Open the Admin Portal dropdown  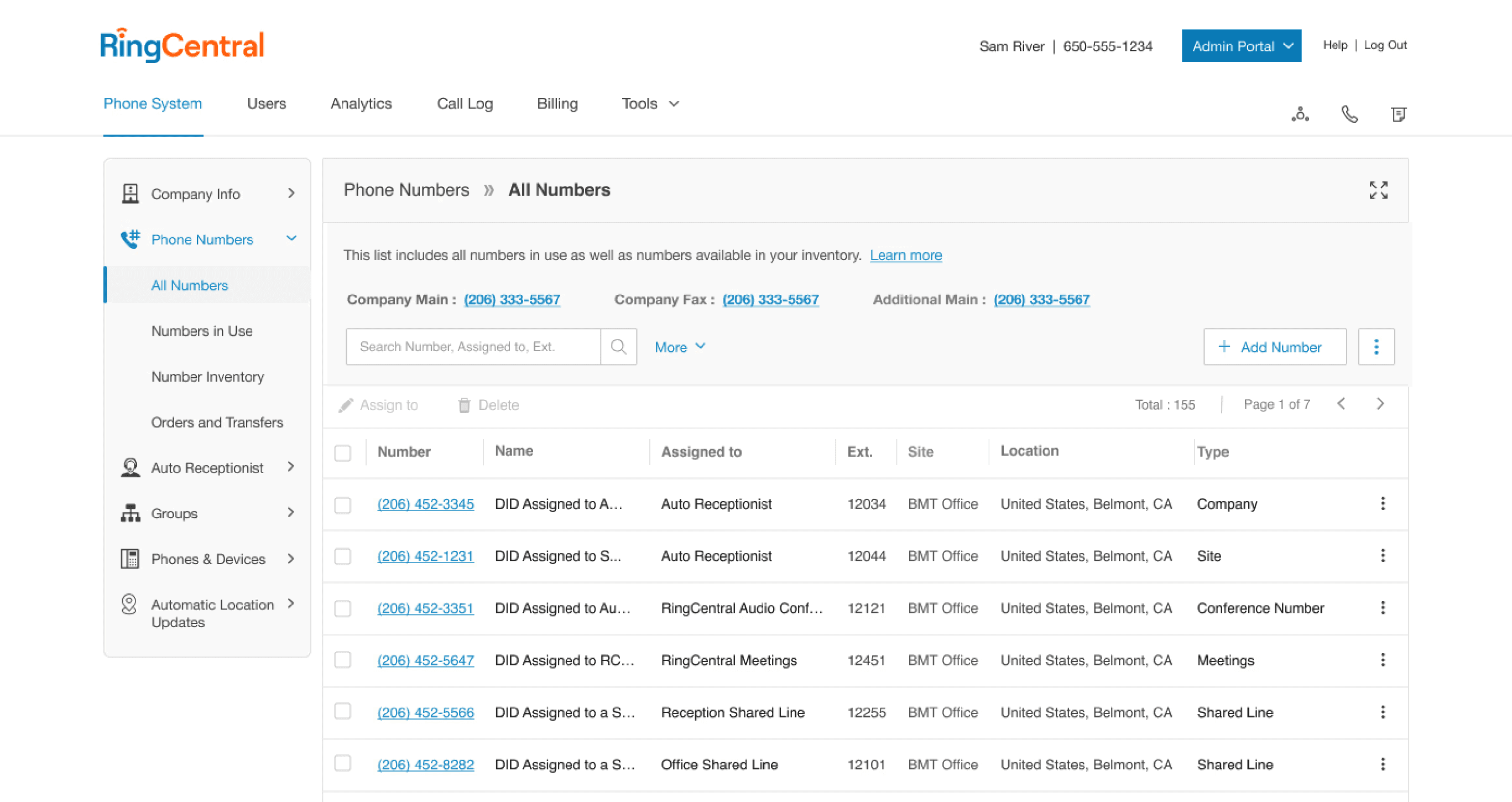1241,46
